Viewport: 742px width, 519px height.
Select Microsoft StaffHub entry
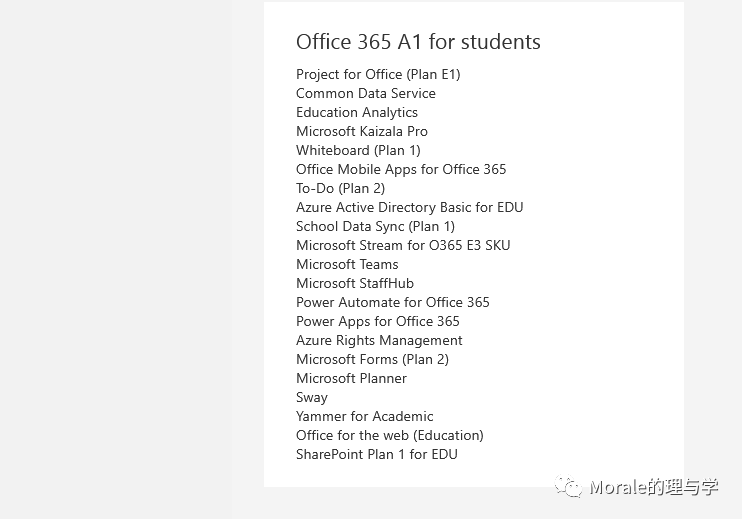tap(355, 283)
